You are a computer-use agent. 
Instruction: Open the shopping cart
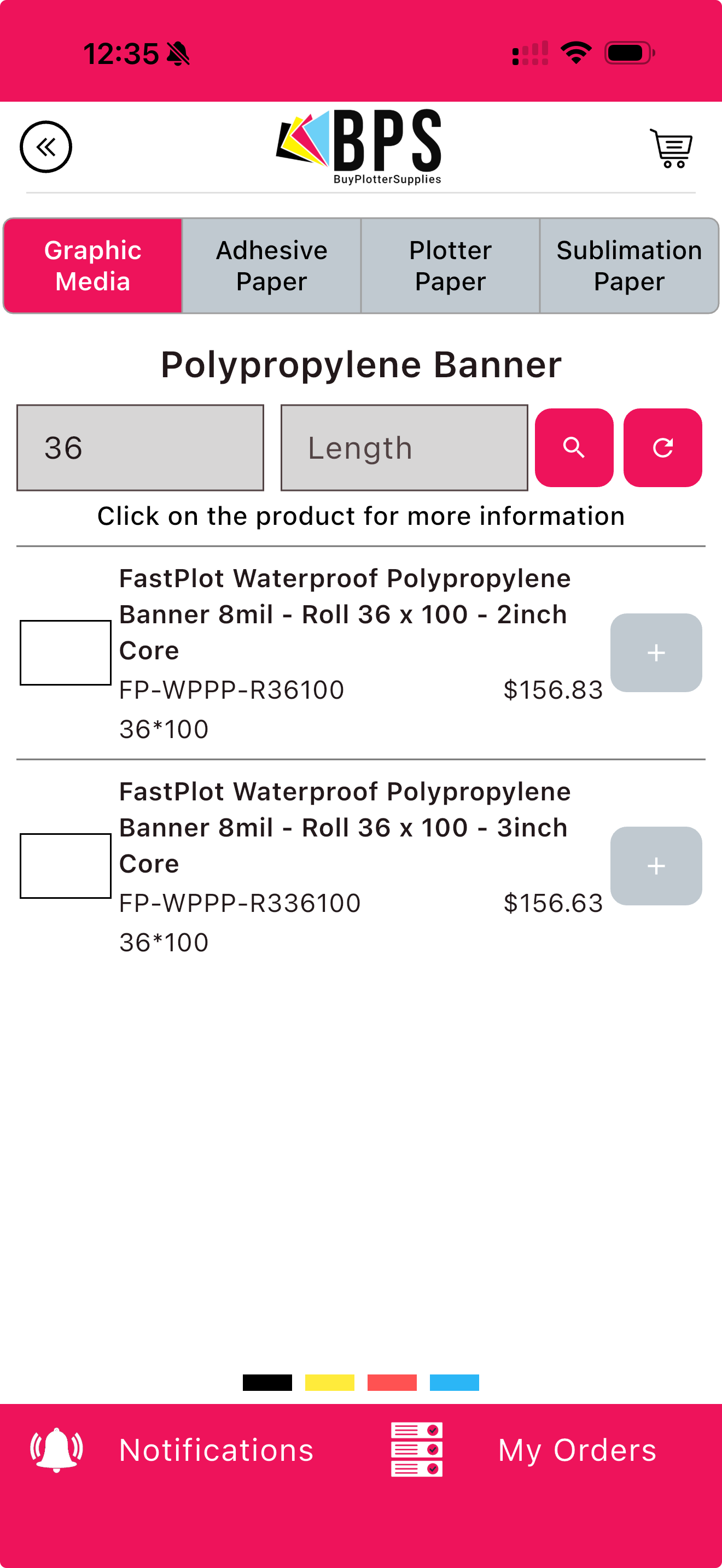click(x=671, y=148)
